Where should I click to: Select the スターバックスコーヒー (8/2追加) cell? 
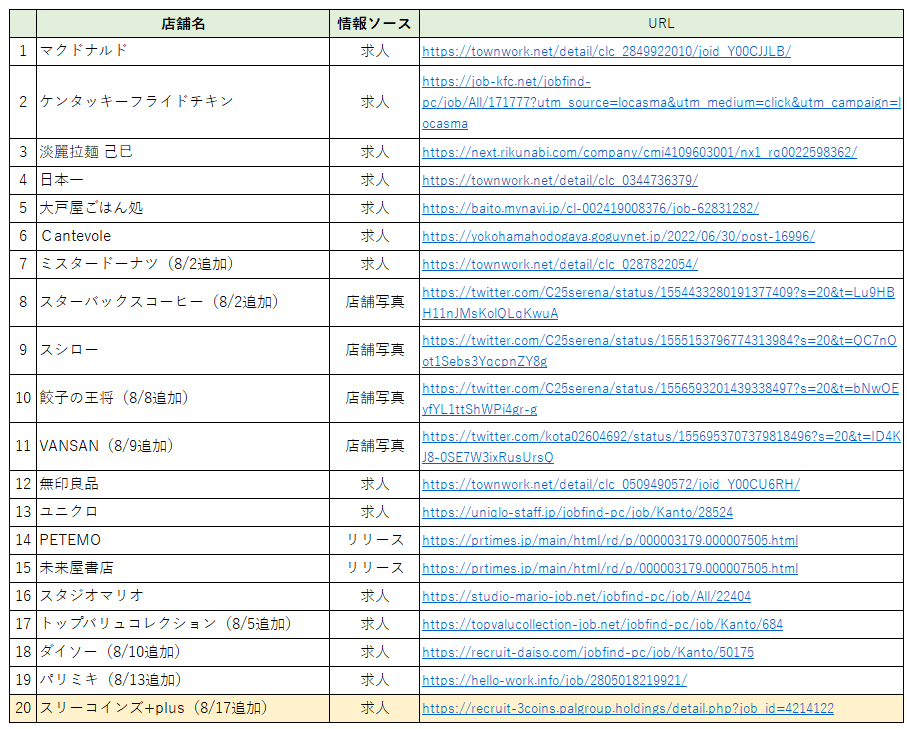point(183,303)
